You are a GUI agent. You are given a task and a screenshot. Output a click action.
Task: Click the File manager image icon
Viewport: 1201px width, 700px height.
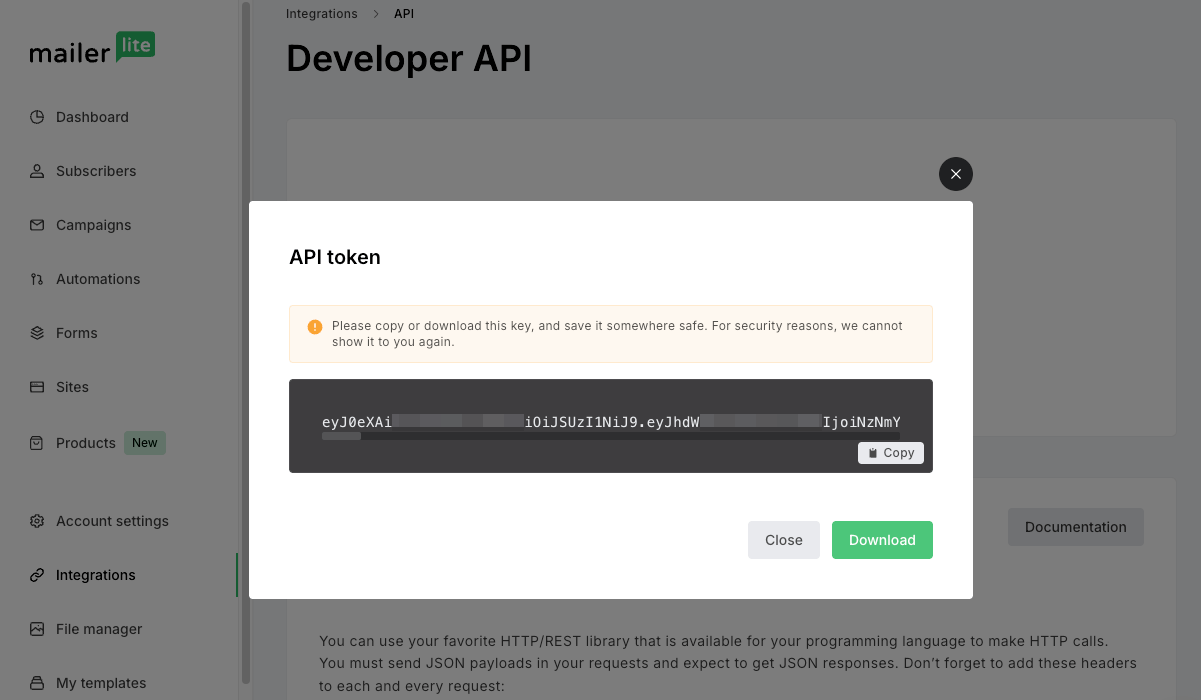[x=37, y=629]
